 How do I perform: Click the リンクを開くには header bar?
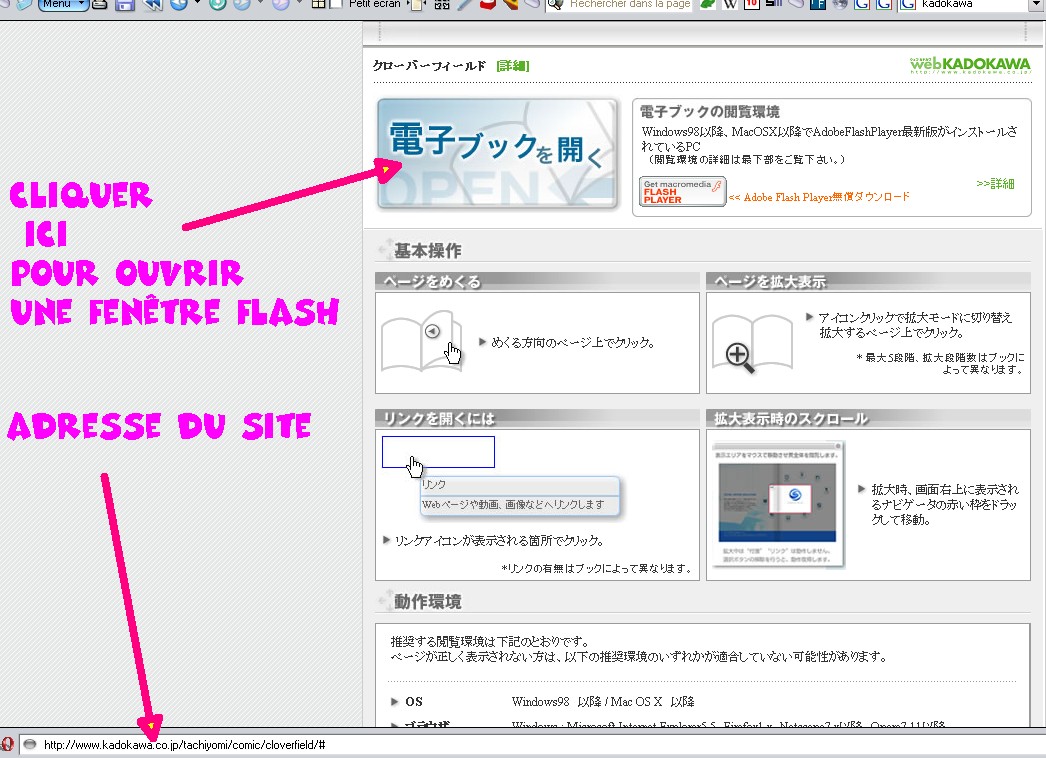(x=537, y=418)
